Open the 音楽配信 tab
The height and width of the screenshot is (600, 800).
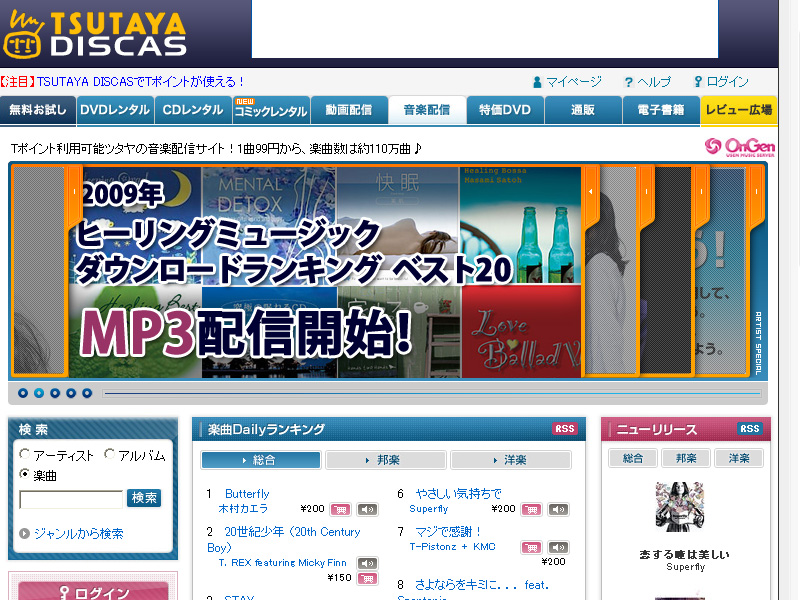(427, 110)
